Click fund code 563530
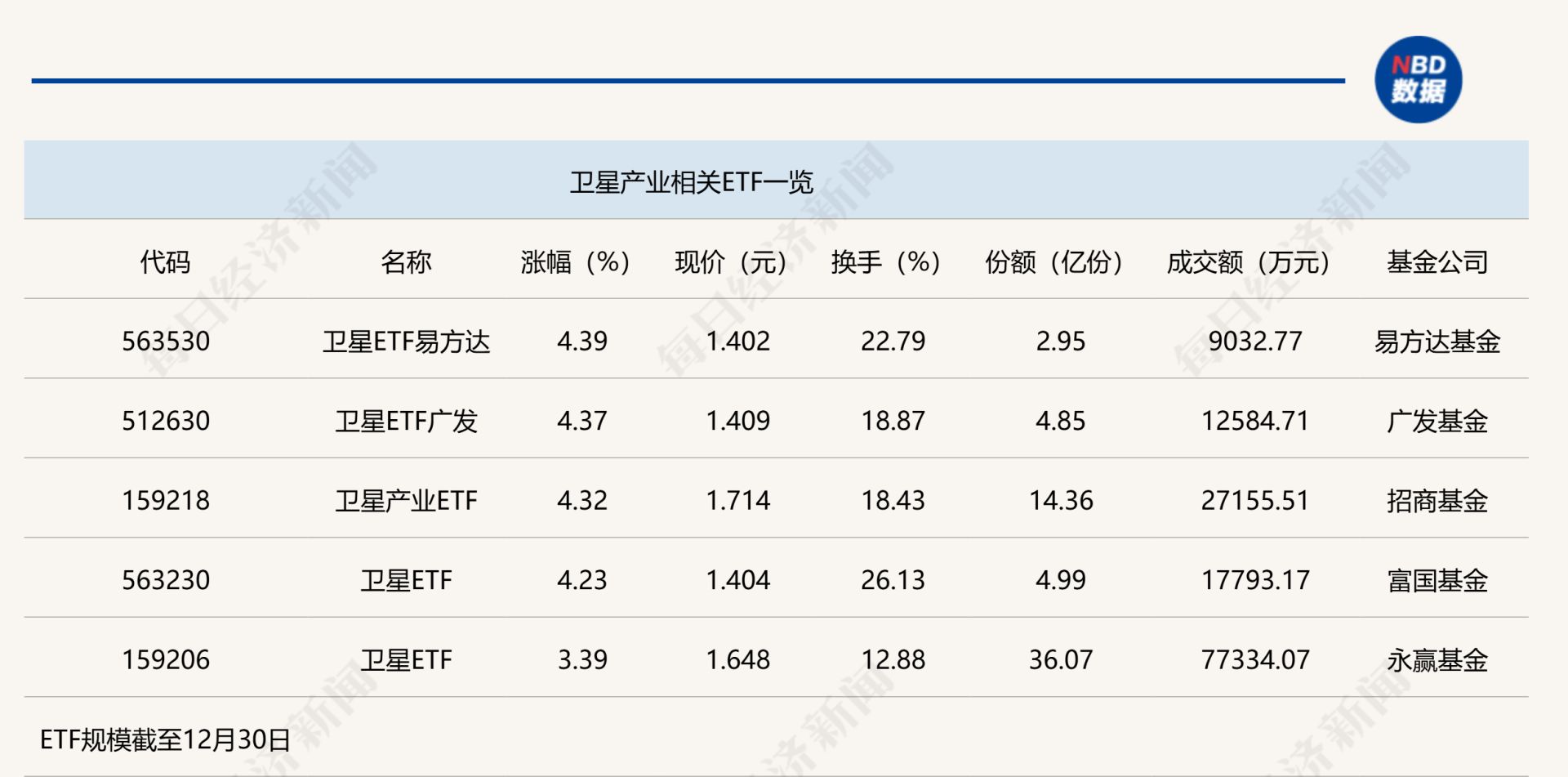Viewport: 1568px width, 777px height. [166, 342]
